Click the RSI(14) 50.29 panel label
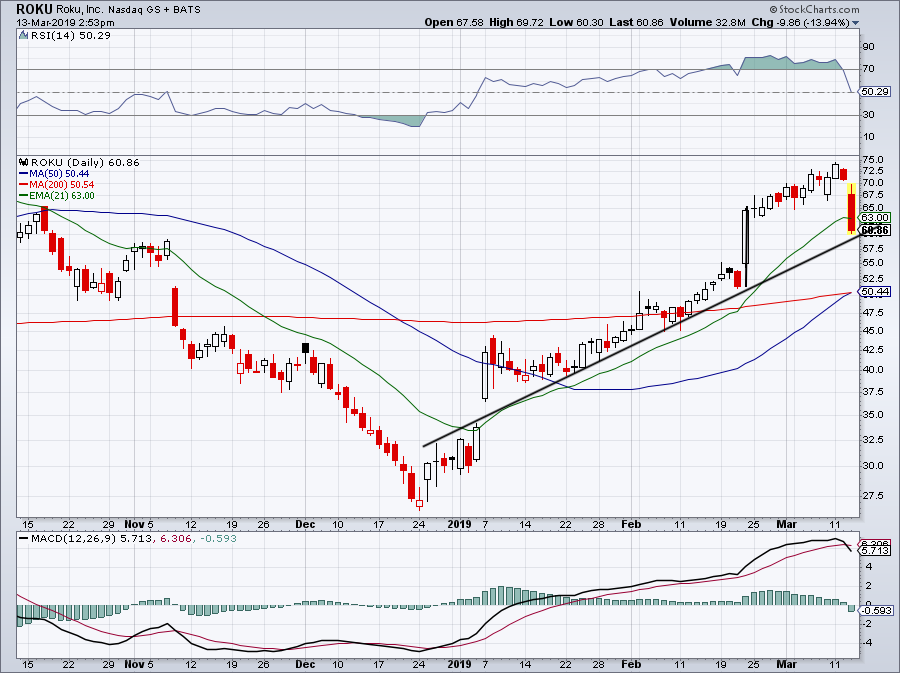The image size is (900, 673). click(71, 35)
